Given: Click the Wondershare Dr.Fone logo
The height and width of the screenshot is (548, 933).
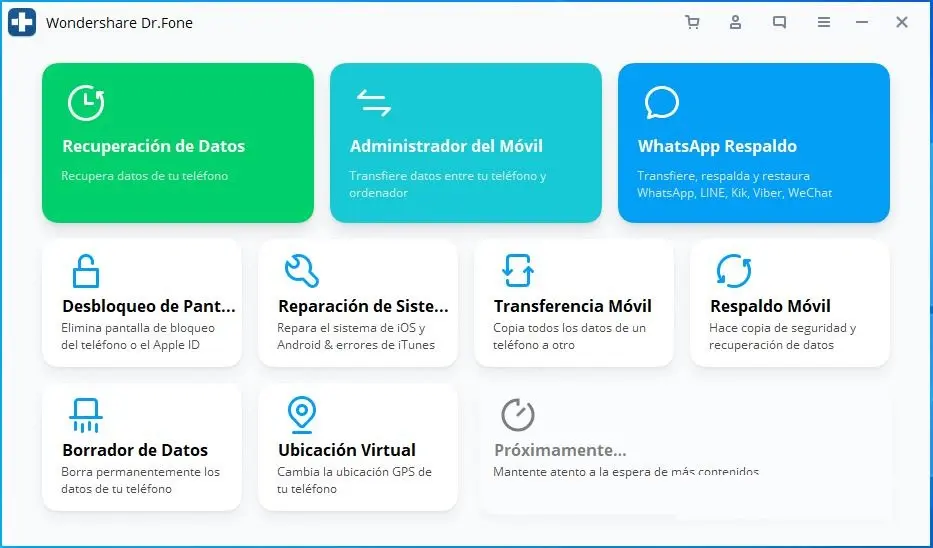Looking at the screenshot, I should click(22, 22).
